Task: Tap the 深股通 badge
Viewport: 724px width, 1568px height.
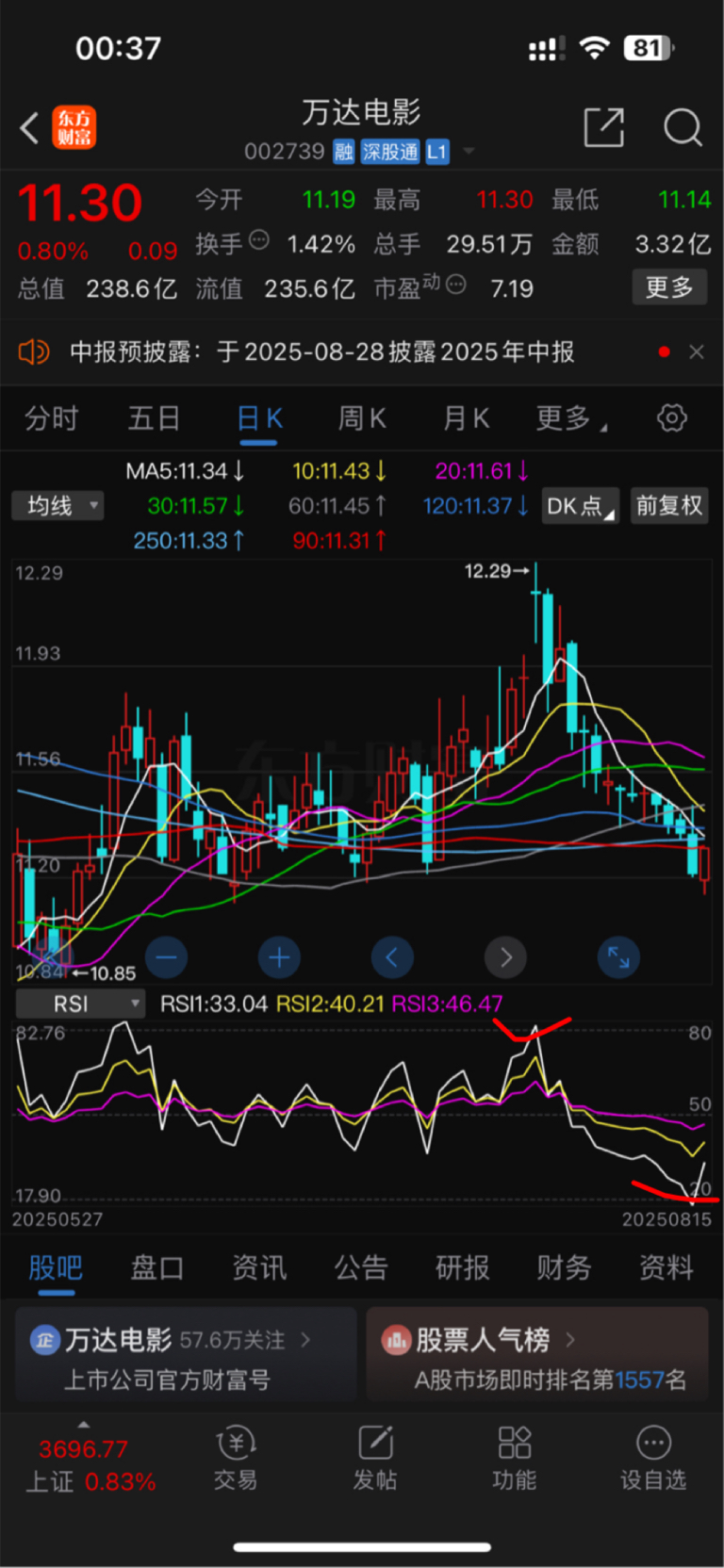Action: [390, 152]
